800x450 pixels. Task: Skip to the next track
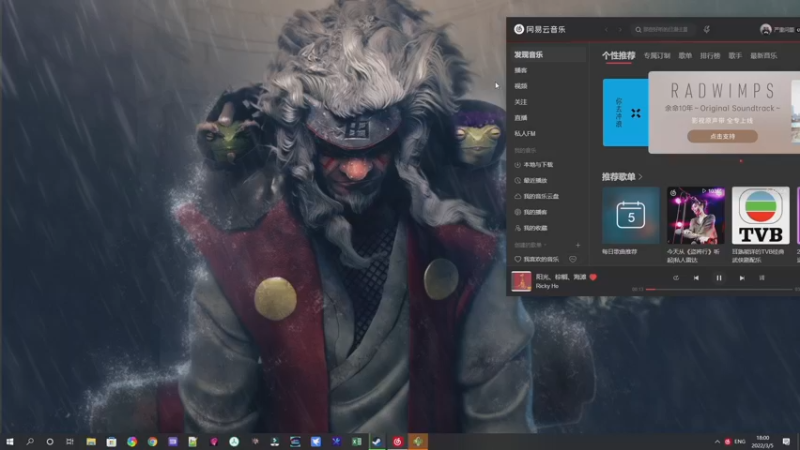pos(742,278)
